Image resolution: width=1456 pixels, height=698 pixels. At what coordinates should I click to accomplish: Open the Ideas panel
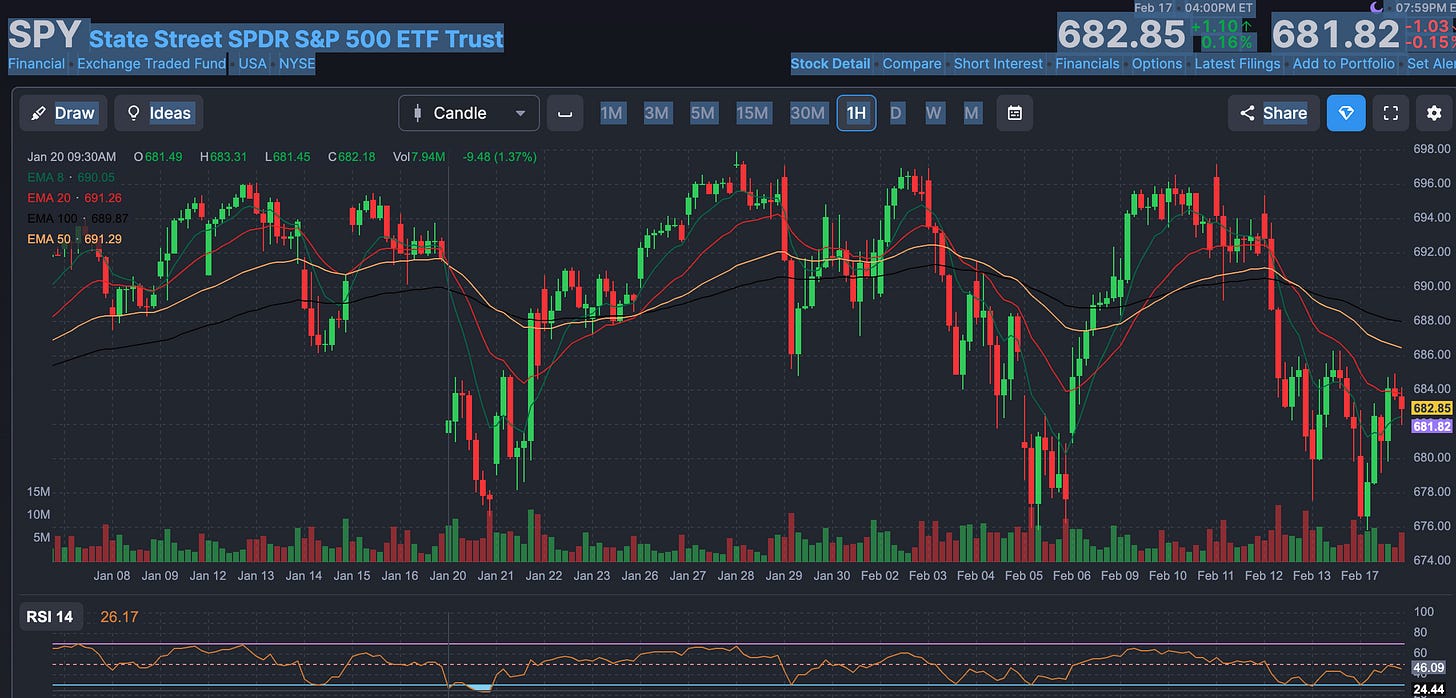[158, 113]
